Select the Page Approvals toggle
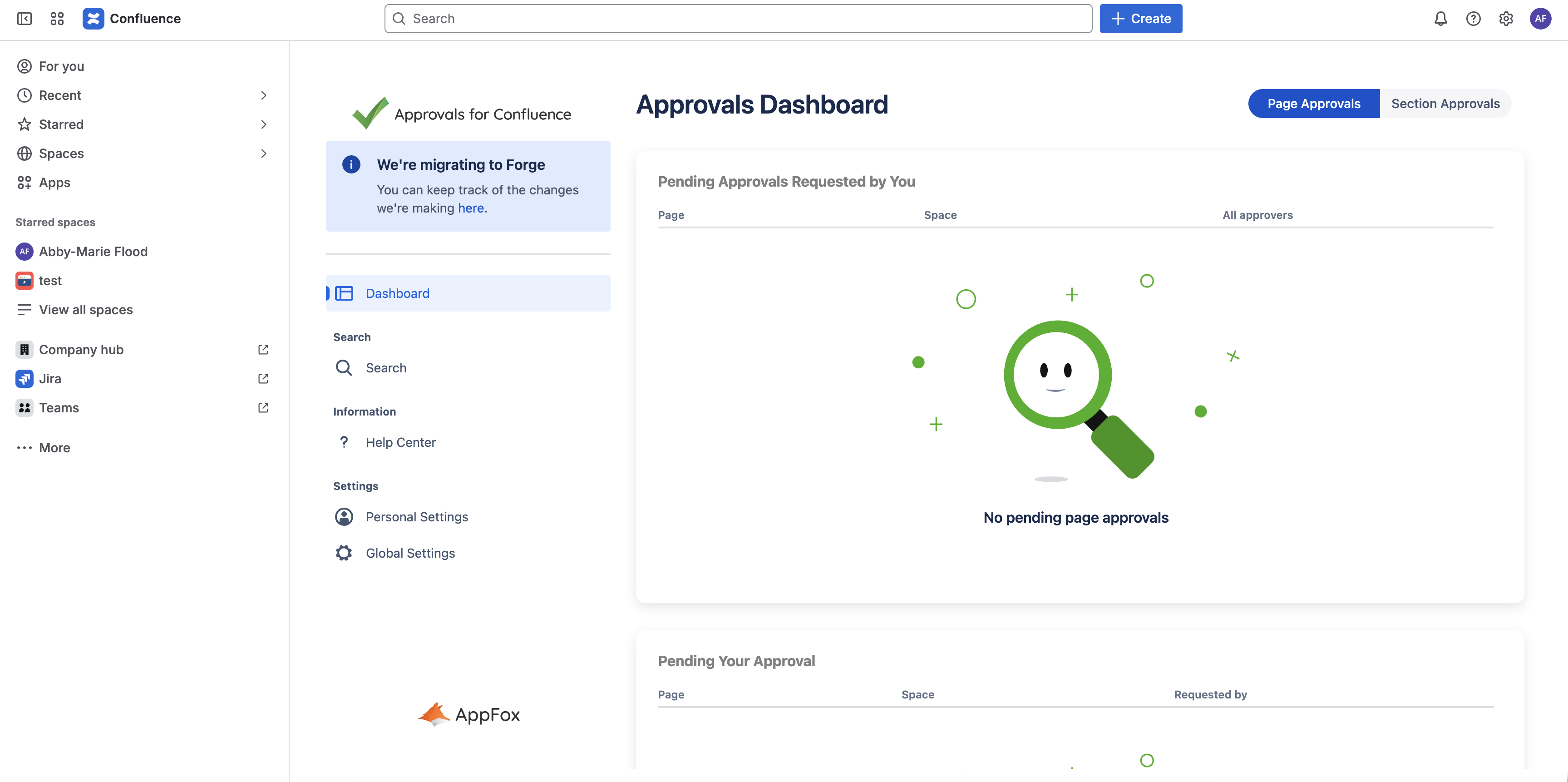Viewport: 1568px width, 782px height. tap(1314, 104)
